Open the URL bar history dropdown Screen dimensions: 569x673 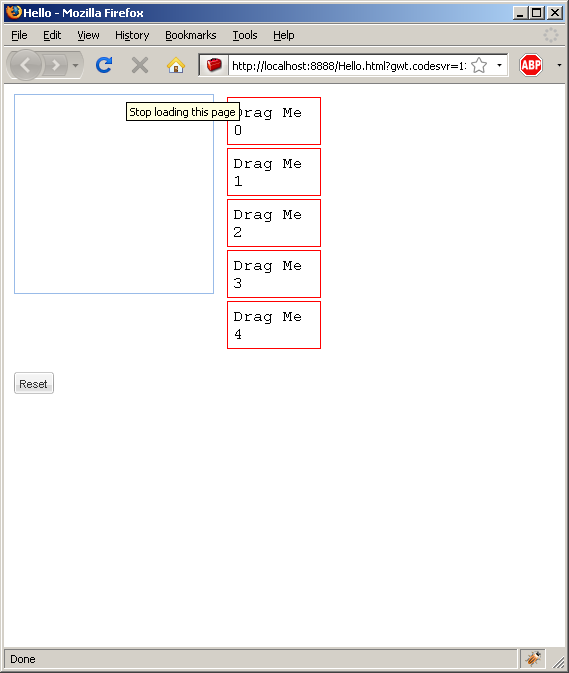pos(499,65)
